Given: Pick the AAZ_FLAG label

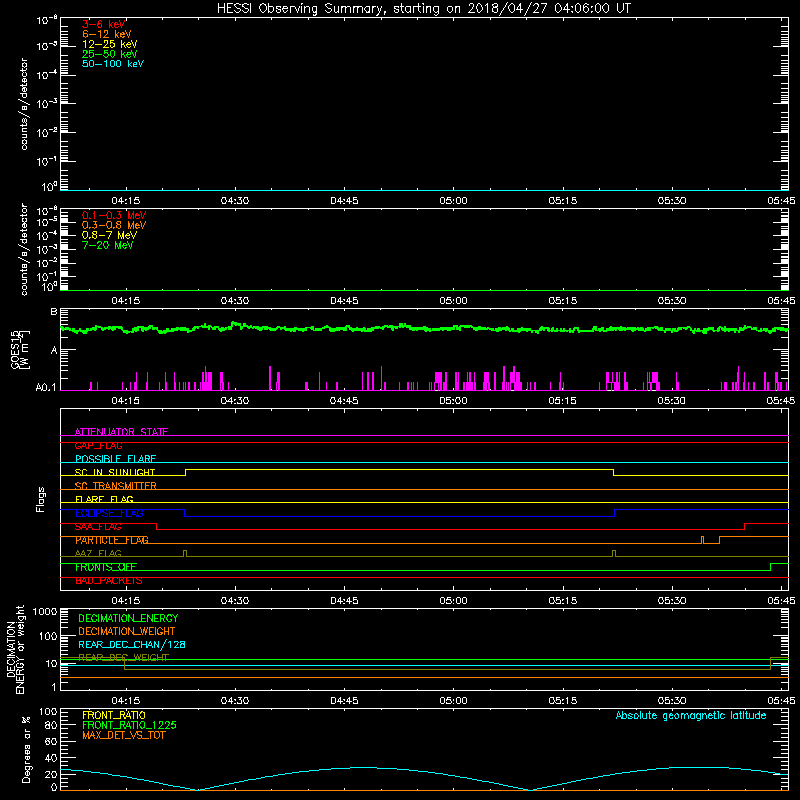Looking at the screenshot, I should point(98,554).
